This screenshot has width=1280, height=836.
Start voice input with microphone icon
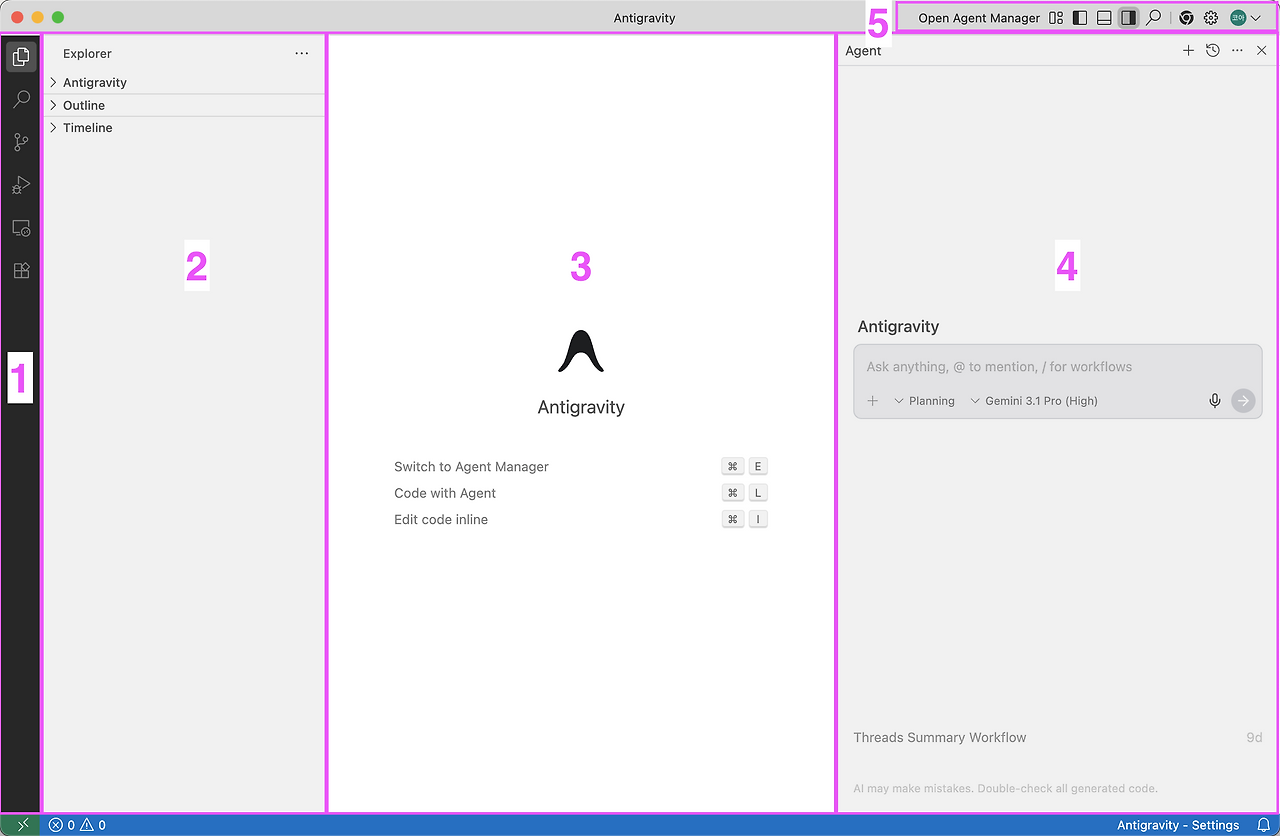[1215, 401]
